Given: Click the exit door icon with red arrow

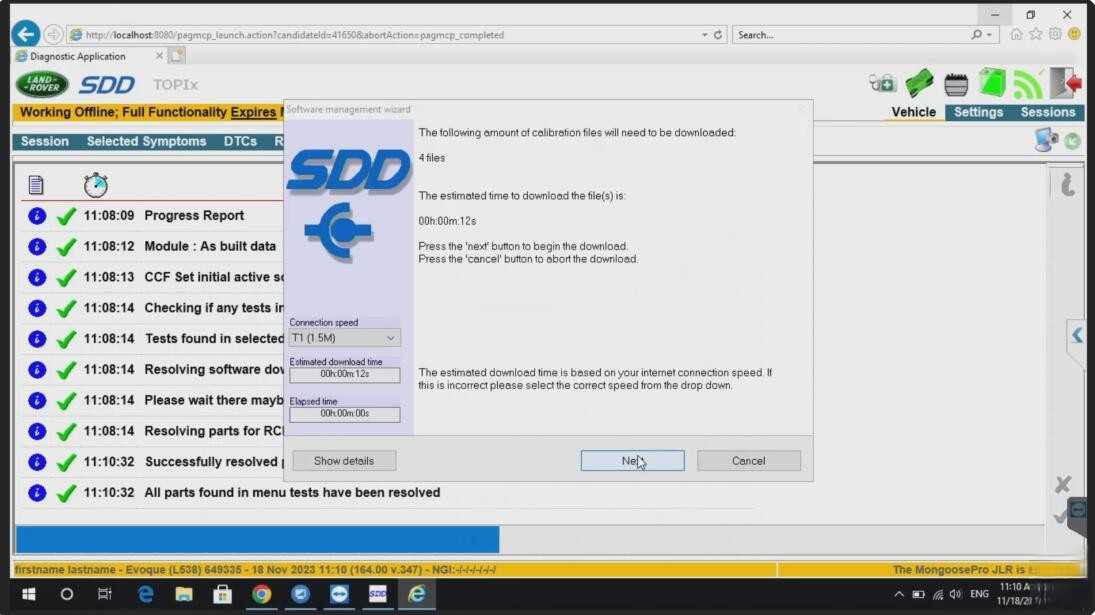Looking at the screenshot, I should coord(1066,83).
